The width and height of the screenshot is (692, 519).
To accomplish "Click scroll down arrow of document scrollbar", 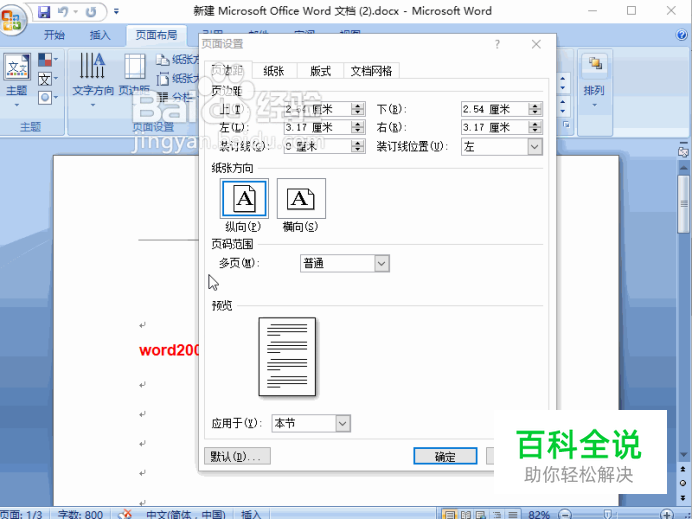I will (x=684, y=454).
